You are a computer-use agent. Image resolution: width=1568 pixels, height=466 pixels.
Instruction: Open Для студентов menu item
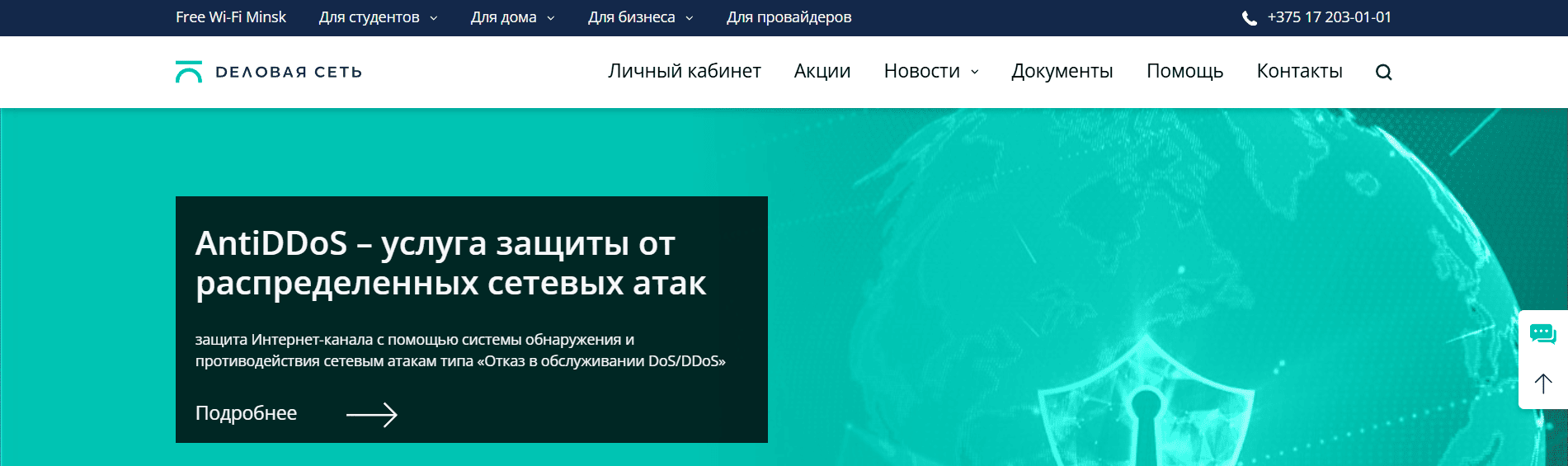click(x=370, y=17)
